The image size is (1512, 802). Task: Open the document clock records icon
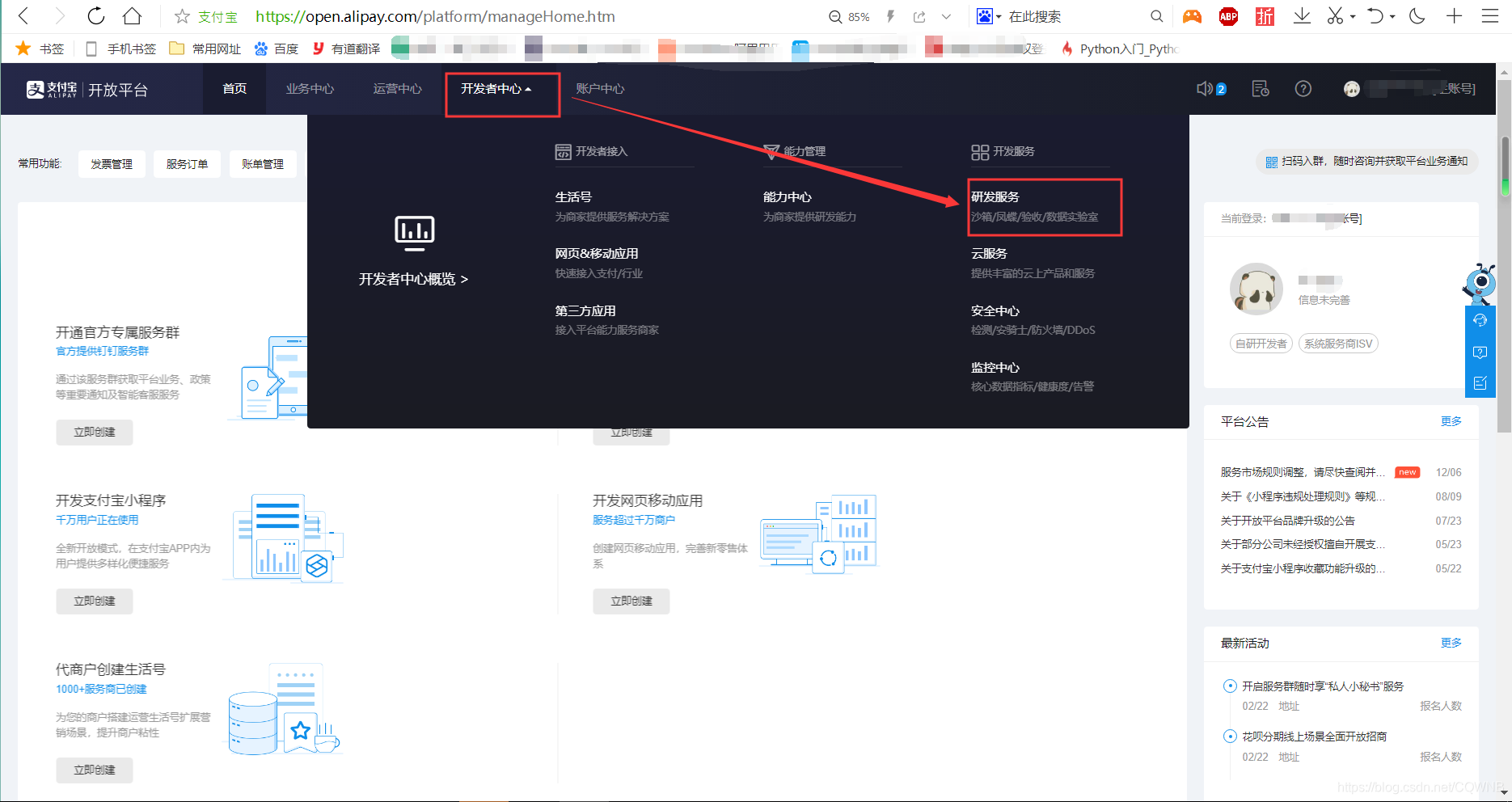tap(1261, 89)
